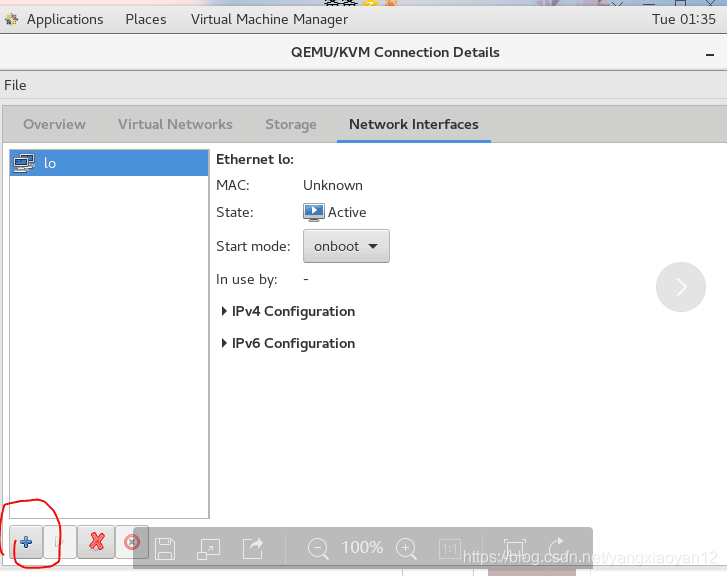Click the fit to screen icon
The image size is (727, 576).
click(515, 549)
